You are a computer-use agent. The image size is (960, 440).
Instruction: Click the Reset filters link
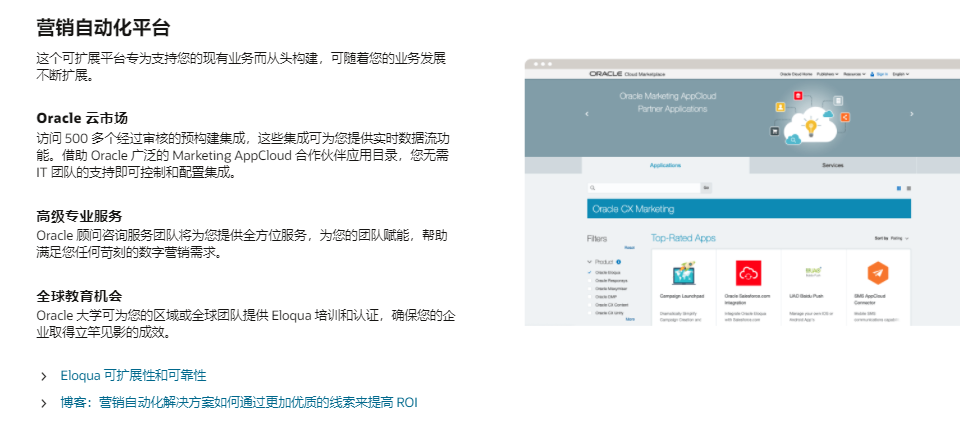(629, 248)
